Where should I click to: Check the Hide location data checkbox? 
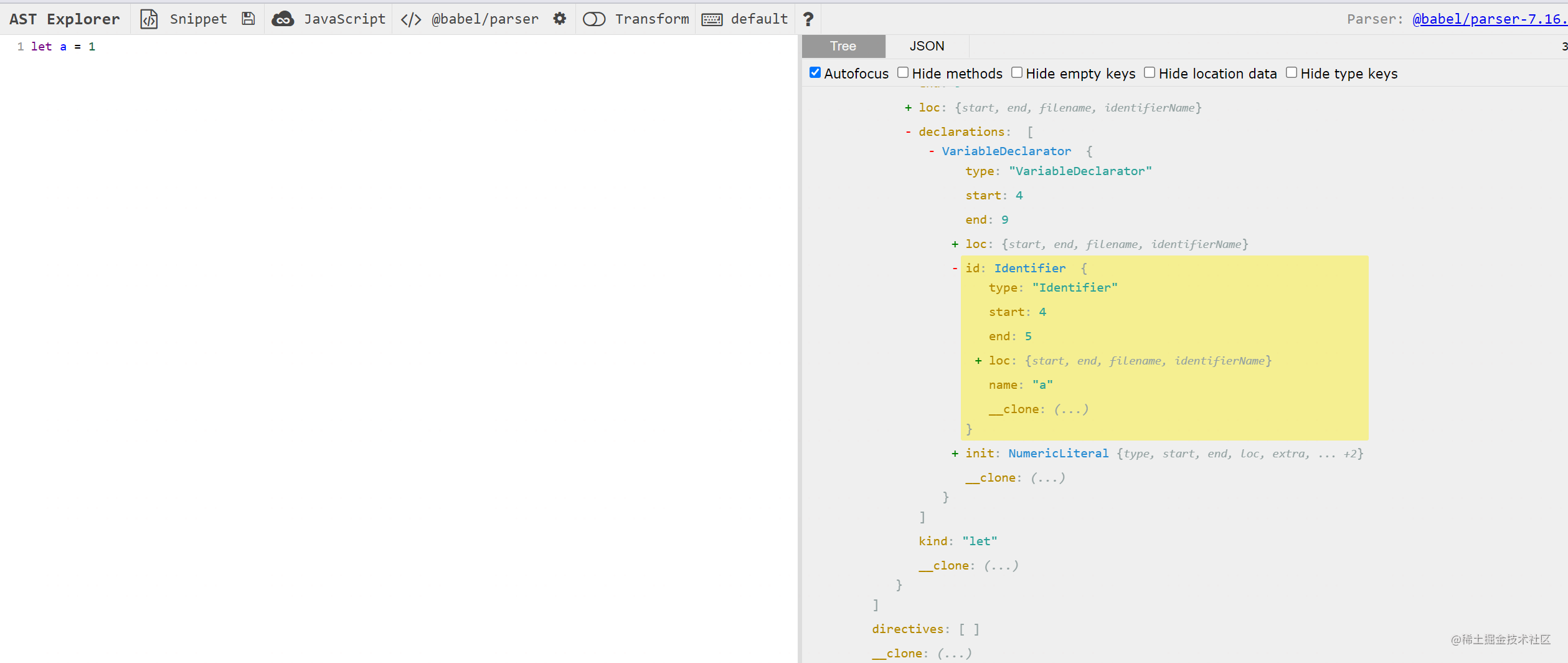[x=1150, y=73]
